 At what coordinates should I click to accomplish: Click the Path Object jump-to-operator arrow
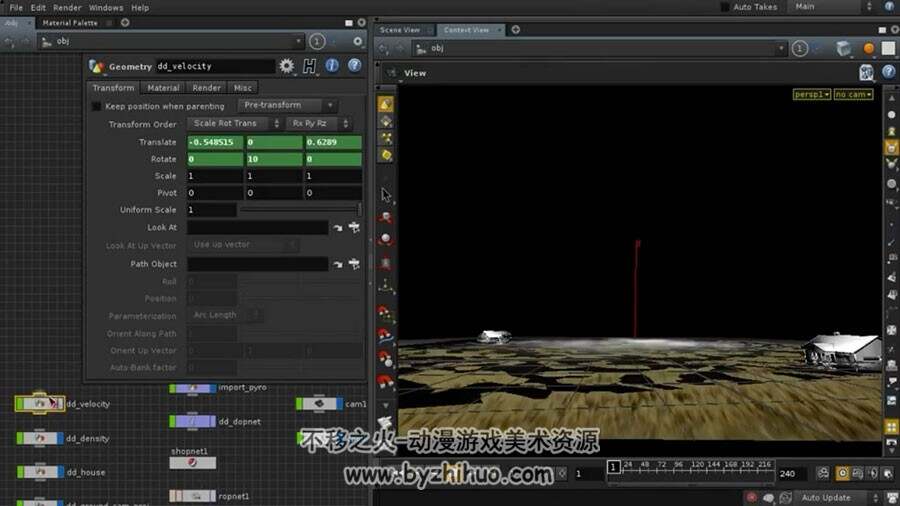click(338, 264)
